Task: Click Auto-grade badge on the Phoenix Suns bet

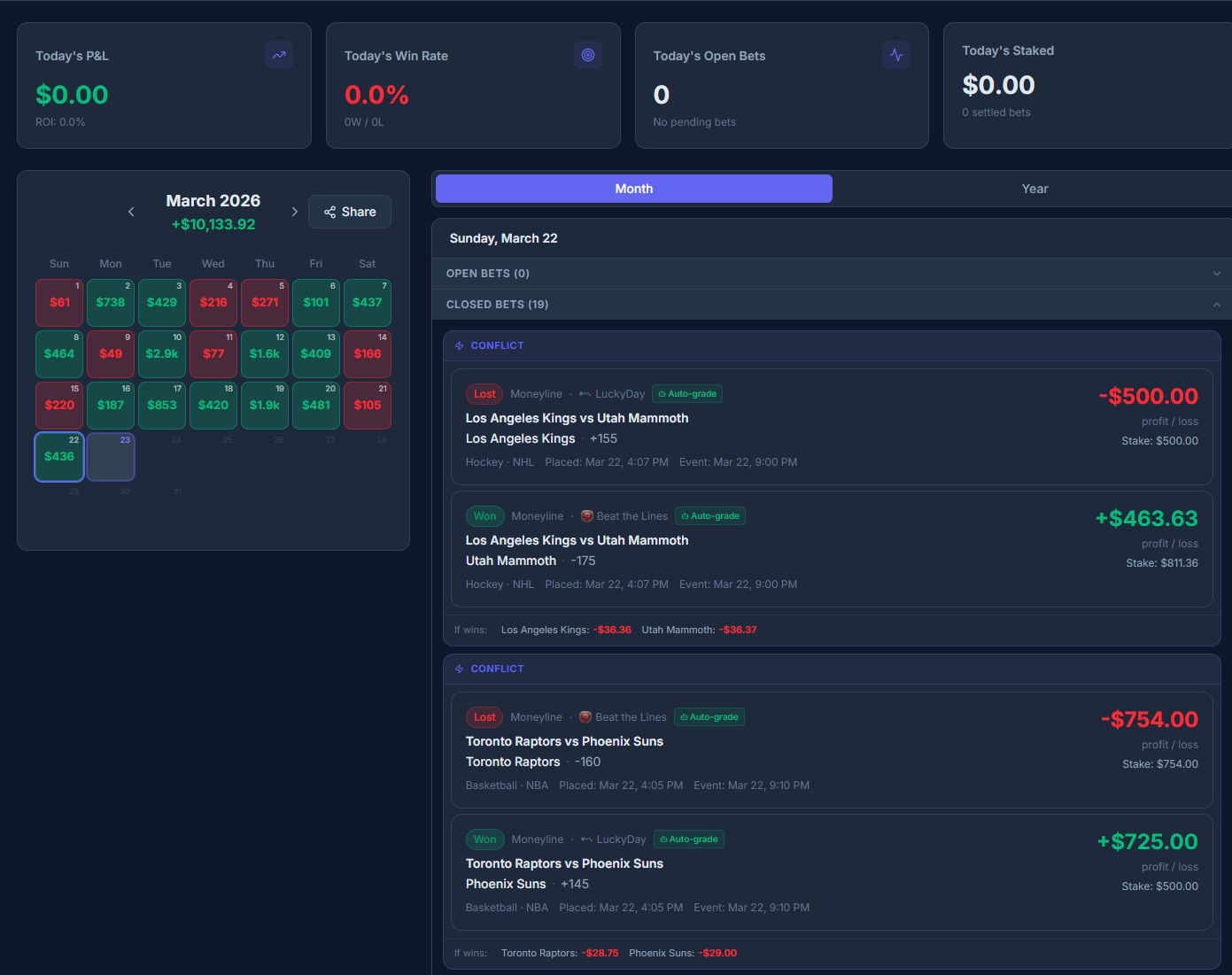Action: (x=689, y=840)
